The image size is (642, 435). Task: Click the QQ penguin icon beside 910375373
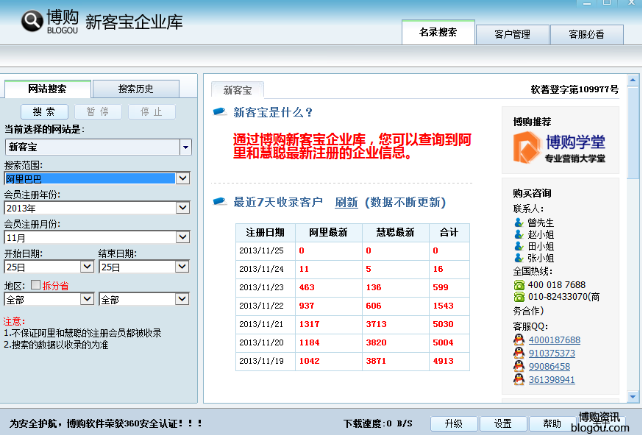[x=518, y=353]
